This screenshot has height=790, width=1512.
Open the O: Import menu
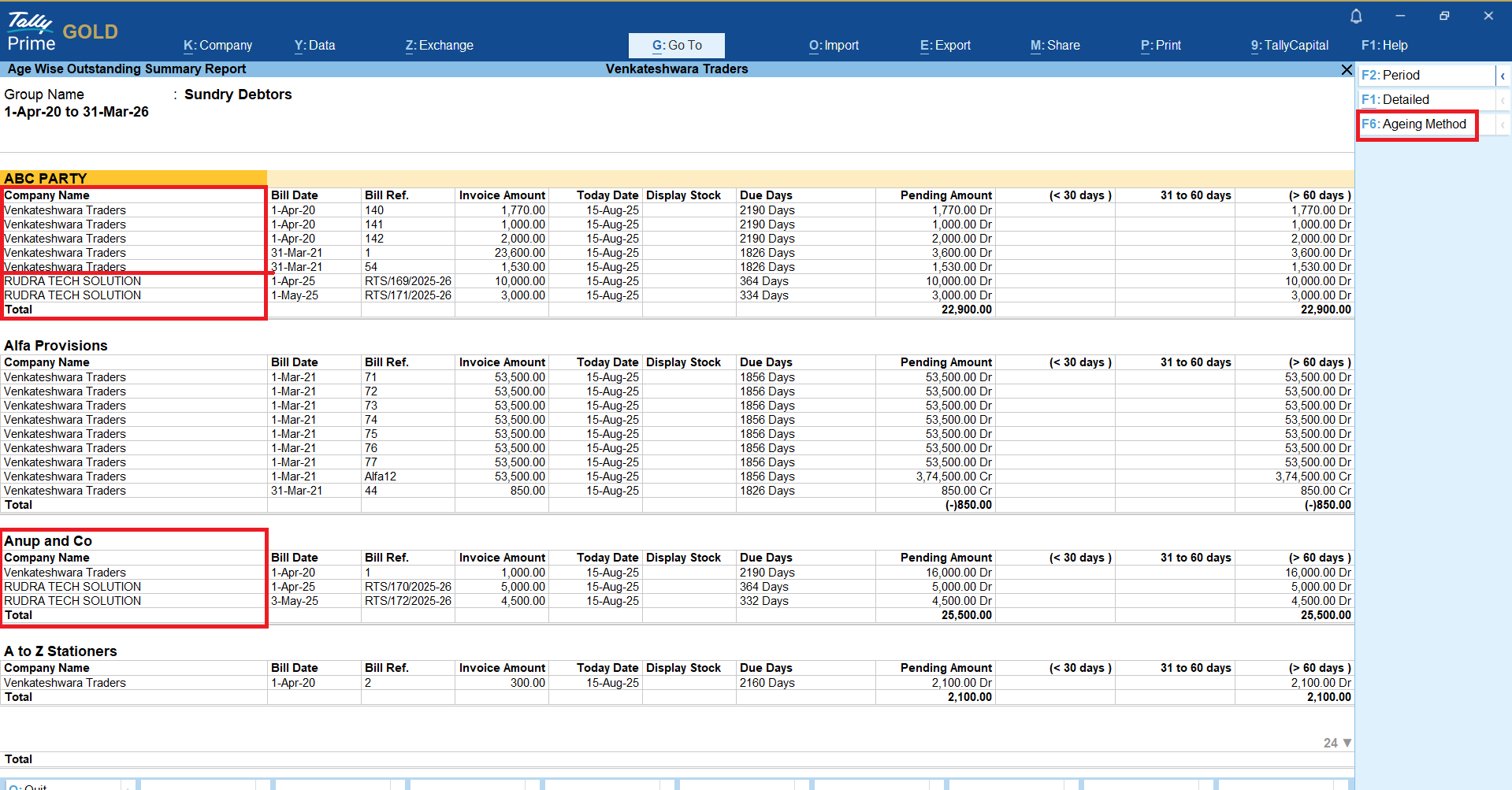click(x=834, y=46)
